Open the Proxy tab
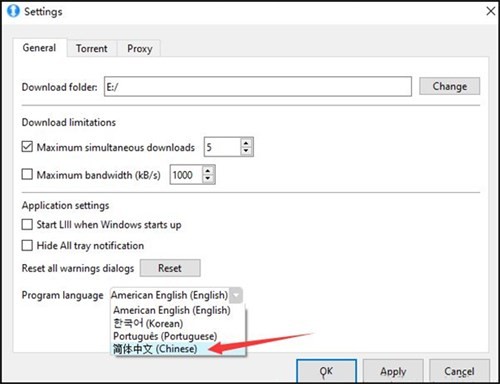500x384 pixels. pos(140,49)
